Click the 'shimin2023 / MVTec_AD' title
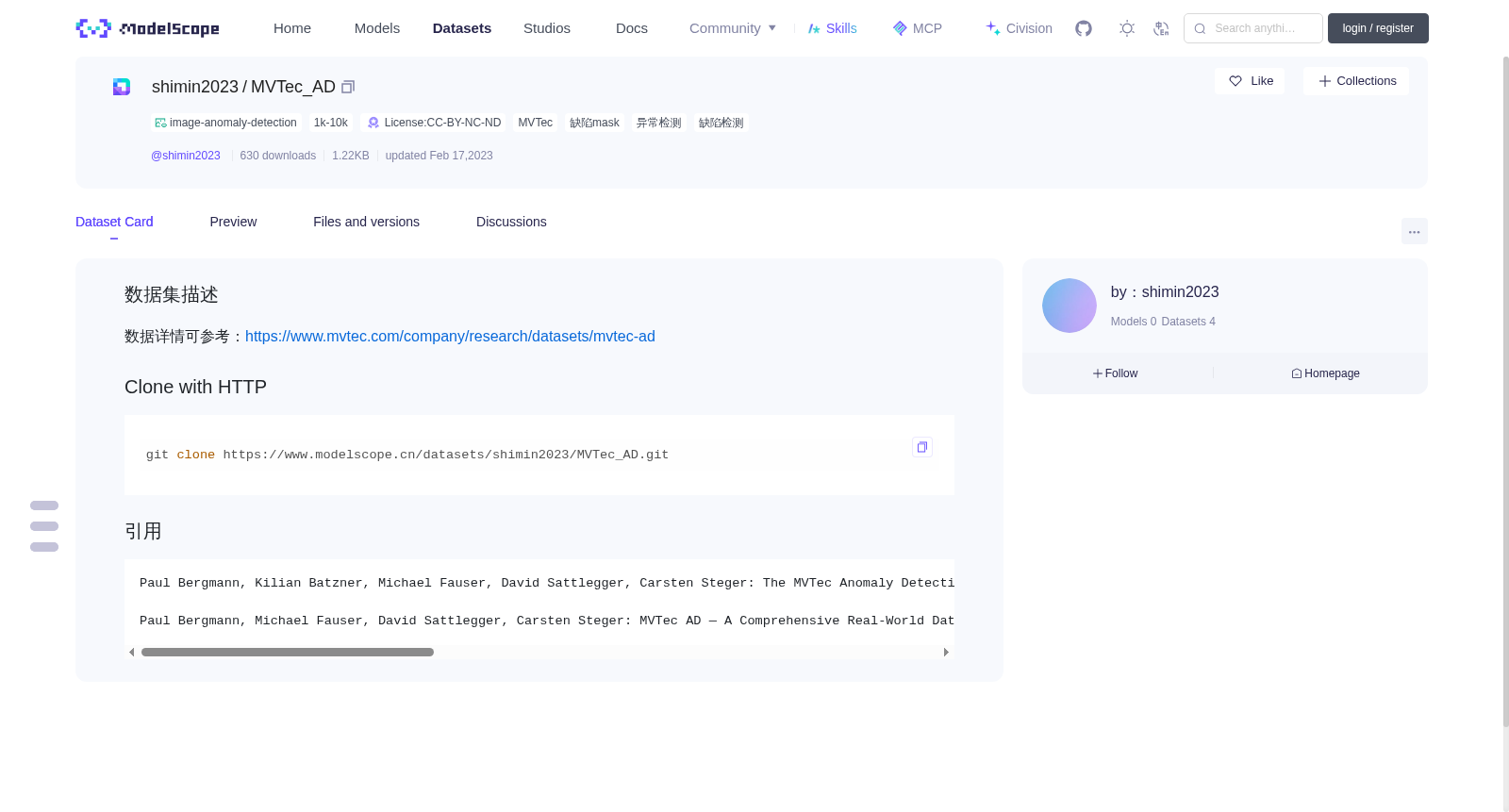The height and width of the screenshot is (812, 1509). [x=243, y=87]
